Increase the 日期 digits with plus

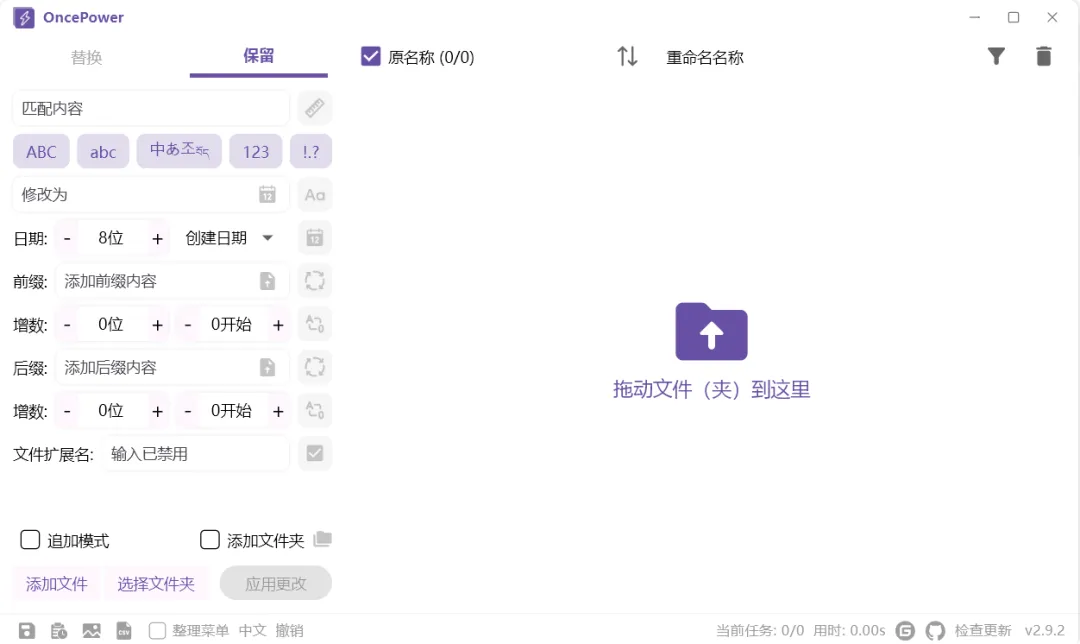click(158, 238)
